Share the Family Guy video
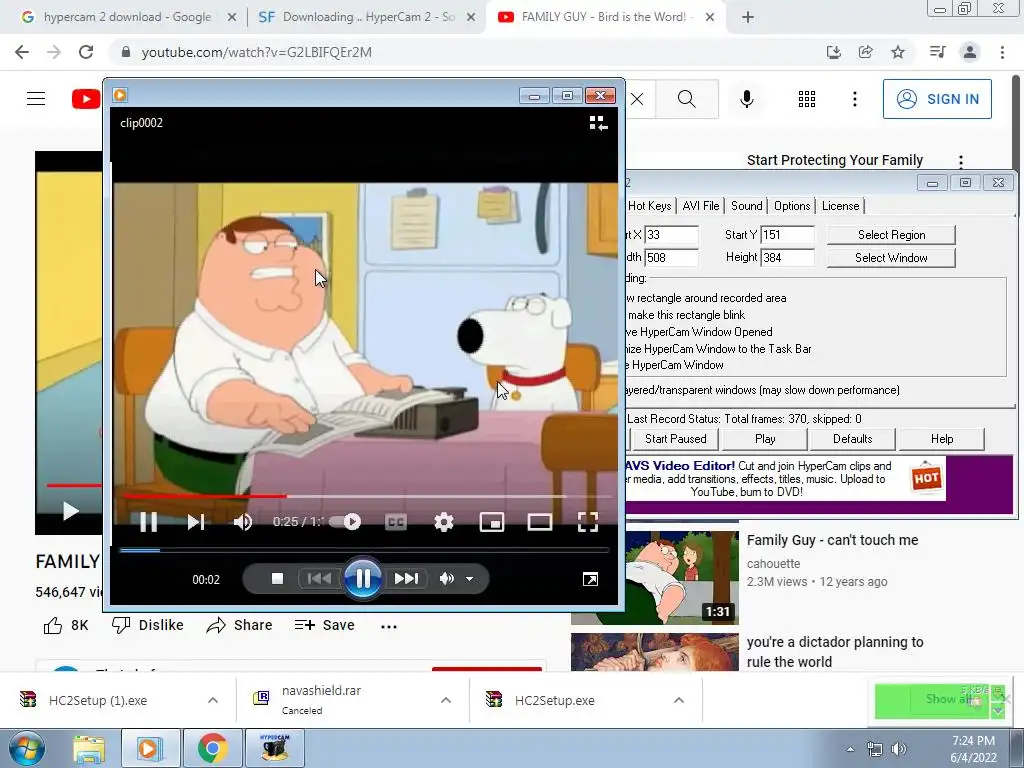The height and width of the screenshot is (768, 1024). pyautogui.click(x=240, y=625)
